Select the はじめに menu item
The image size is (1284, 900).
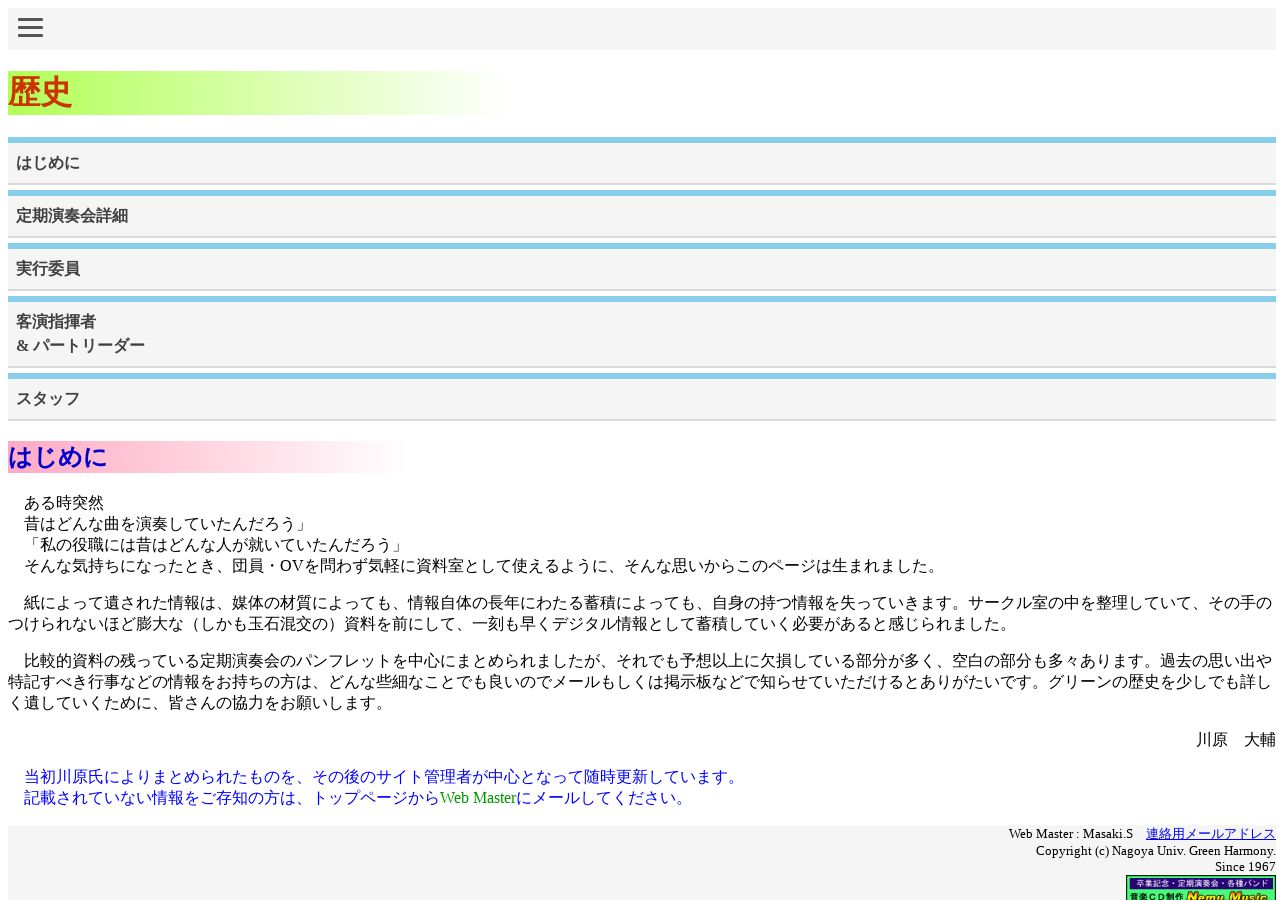click(642, 163)
